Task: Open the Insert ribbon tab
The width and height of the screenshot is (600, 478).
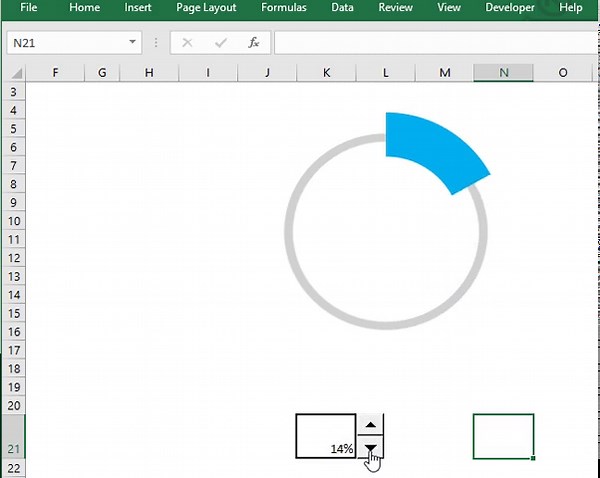Action: tap(138, 8)
